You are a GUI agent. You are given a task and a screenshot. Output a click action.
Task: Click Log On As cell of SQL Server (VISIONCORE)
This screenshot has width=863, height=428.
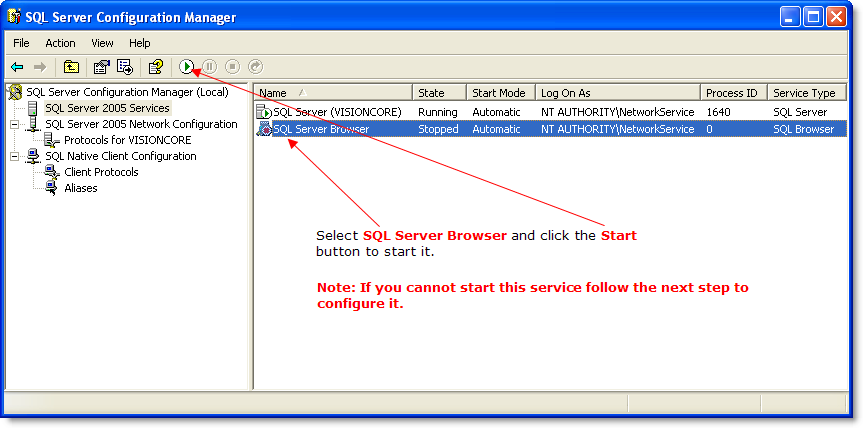click(x=618, y=112)
